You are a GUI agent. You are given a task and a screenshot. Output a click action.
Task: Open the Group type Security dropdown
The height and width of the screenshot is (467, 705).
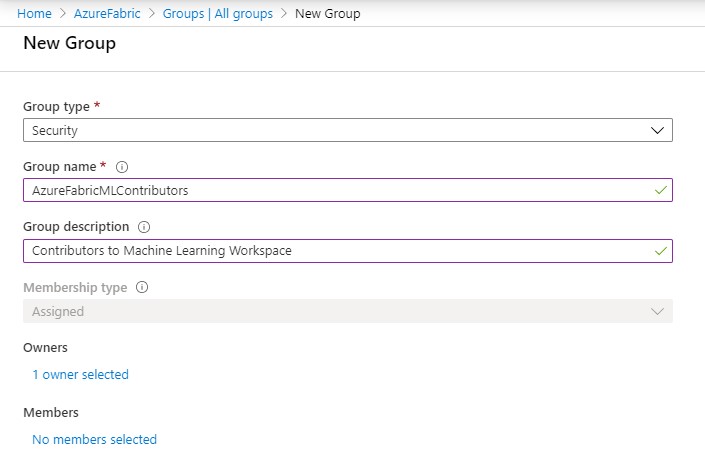click(348, 130)
